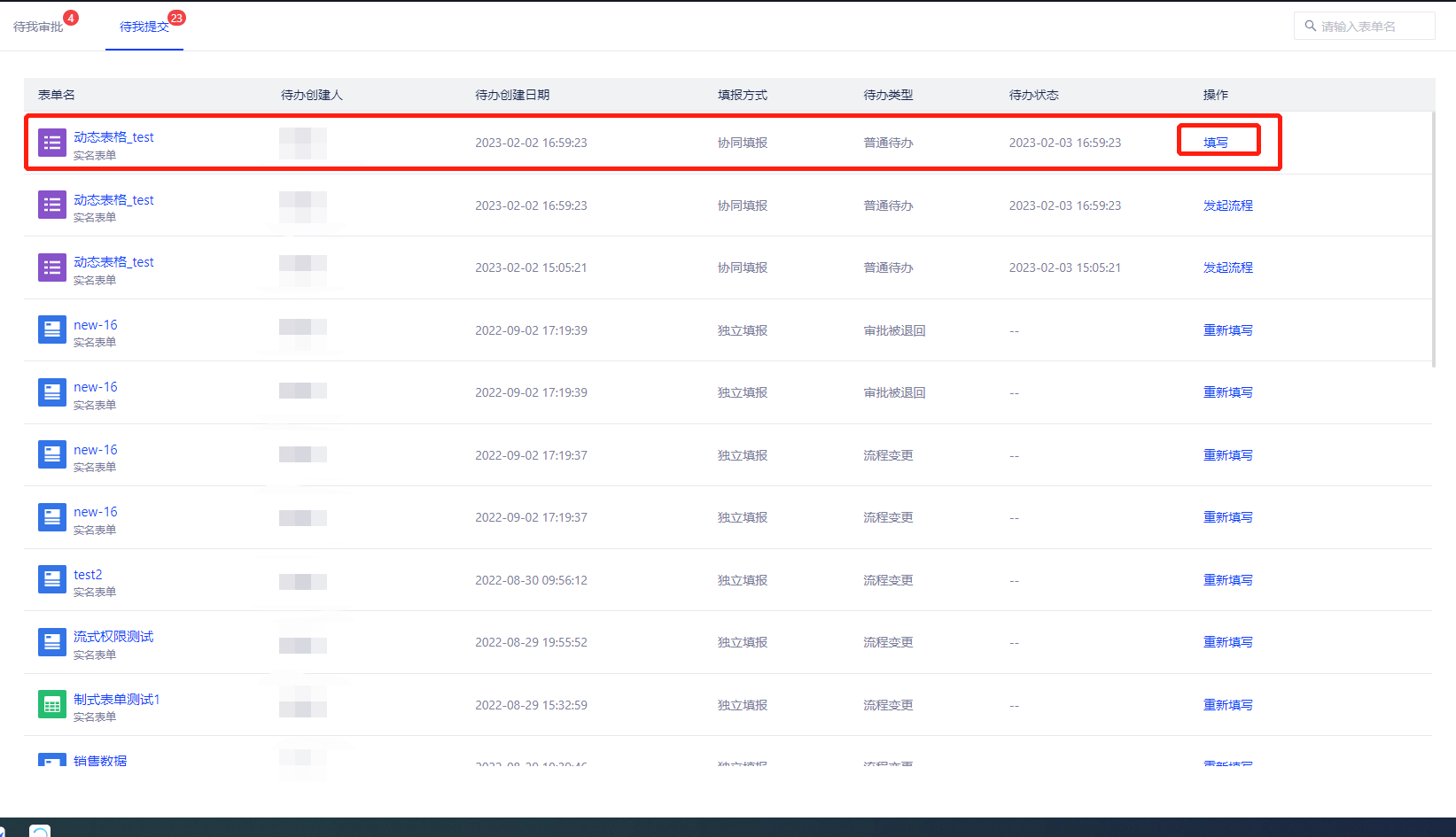Click the first new-16 row's blue form icon
Viewport: 1456px width, 837px height.
coord(52,330)
